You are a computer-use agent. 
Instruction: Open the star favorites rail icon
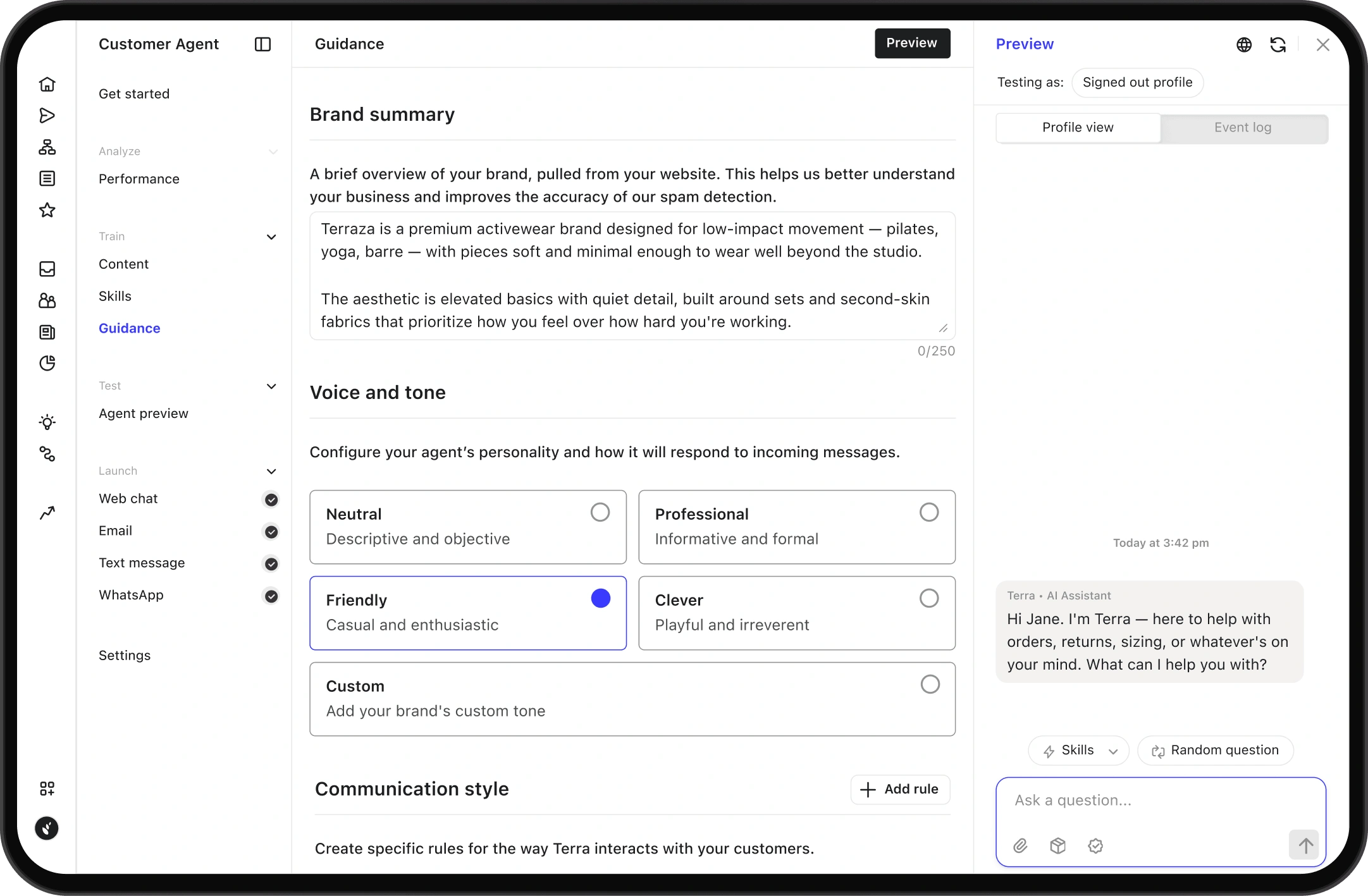(47, 210)
